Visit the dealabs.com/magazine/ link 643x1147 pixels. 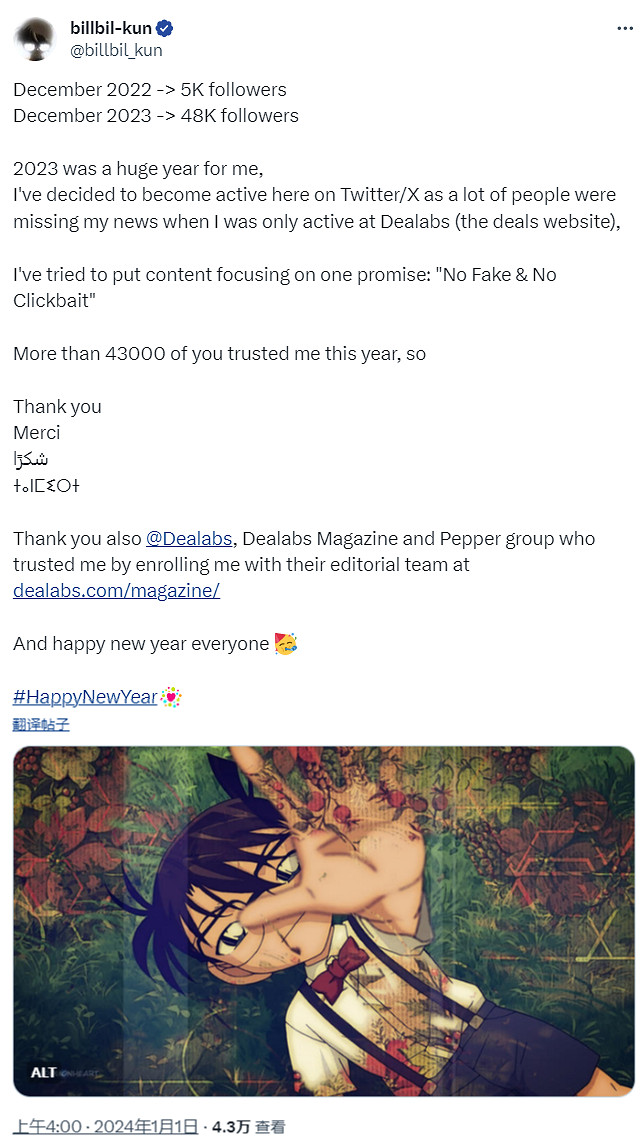point(116,590)
